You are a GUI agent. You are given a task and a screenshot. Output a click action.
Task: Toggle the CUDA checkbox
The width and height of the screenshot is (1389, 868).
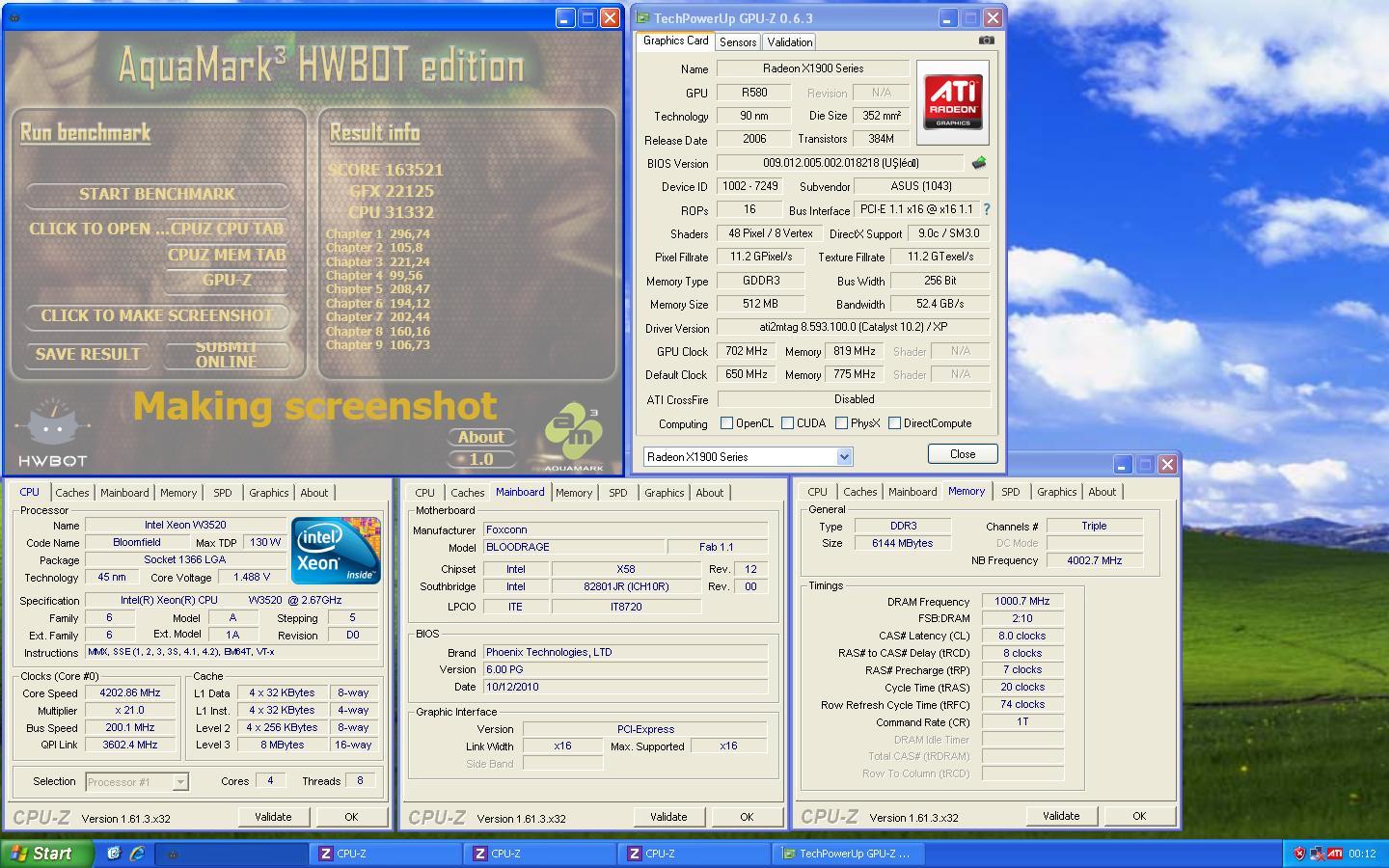point(787,423)
